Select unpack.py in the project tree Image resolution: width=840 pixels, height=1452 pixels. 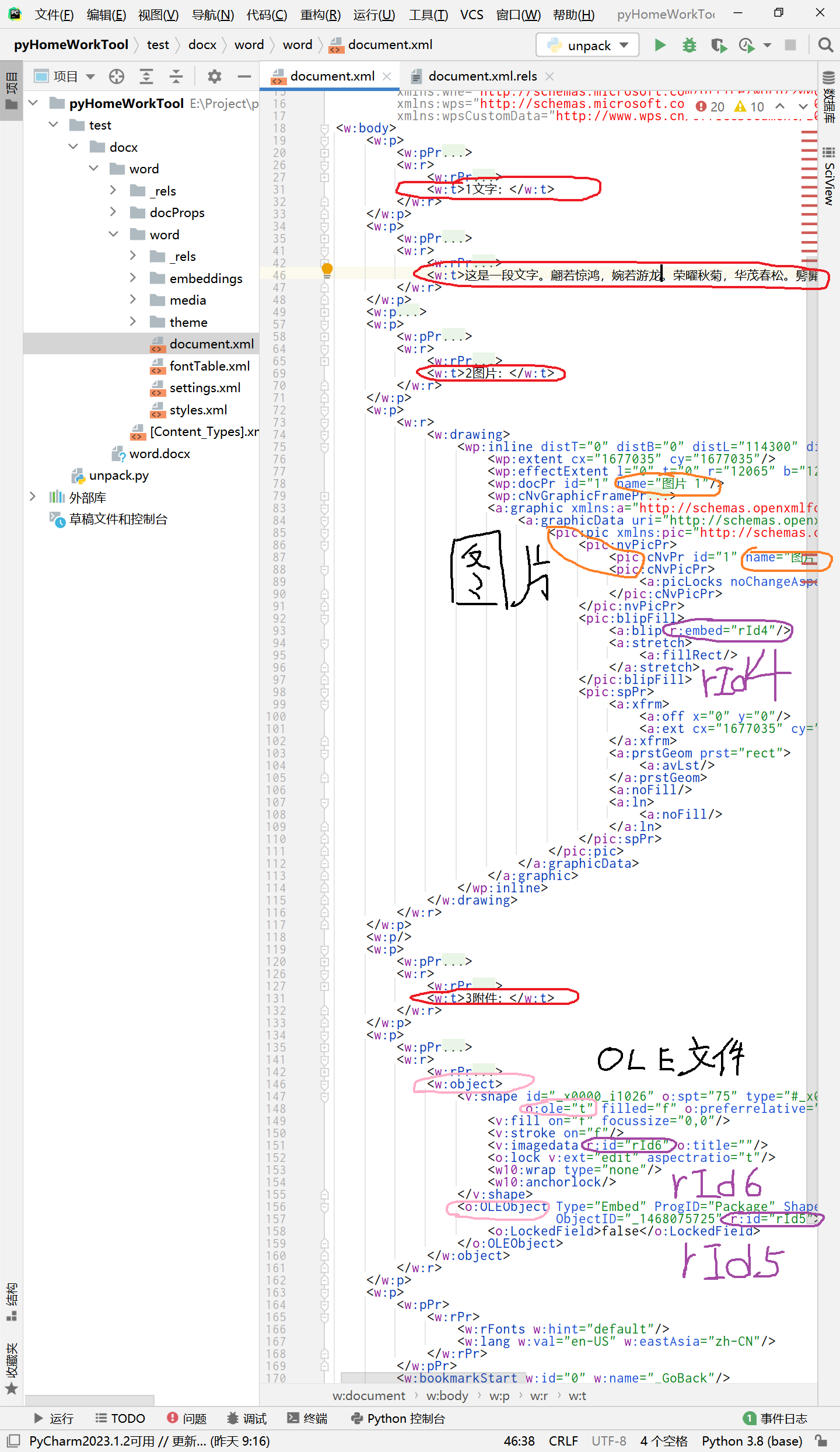tap(119, 476)
